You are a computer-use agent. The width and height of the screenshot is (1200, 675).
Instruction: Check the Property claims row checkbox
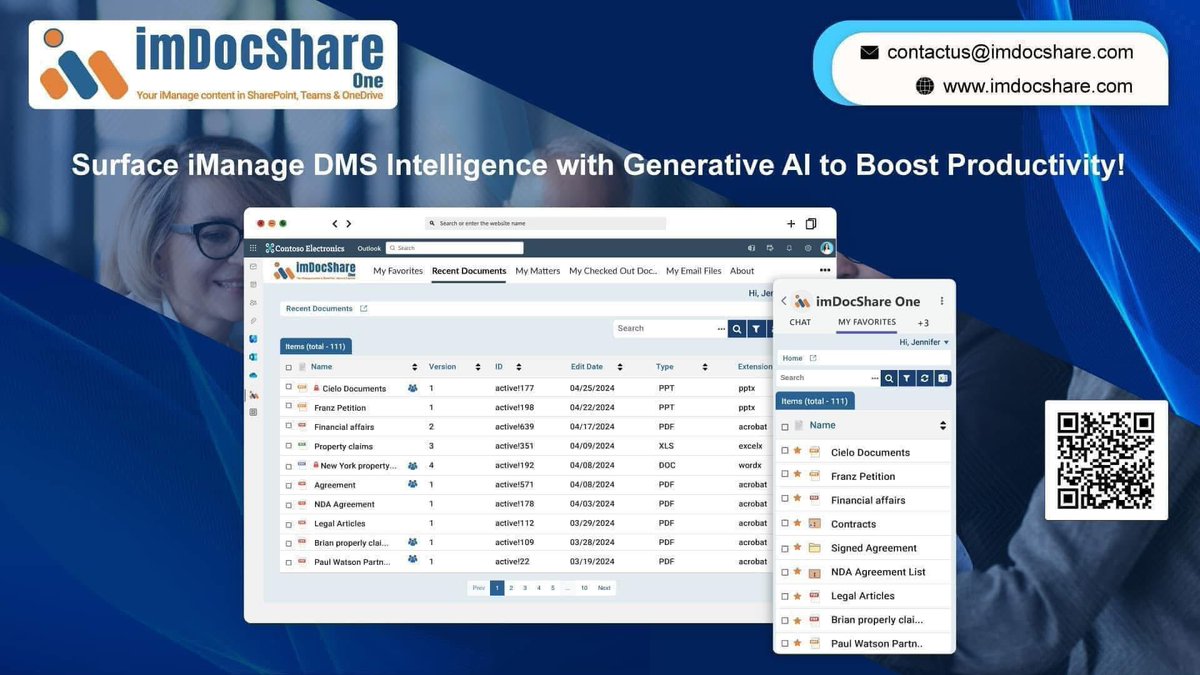click(289, 446)
